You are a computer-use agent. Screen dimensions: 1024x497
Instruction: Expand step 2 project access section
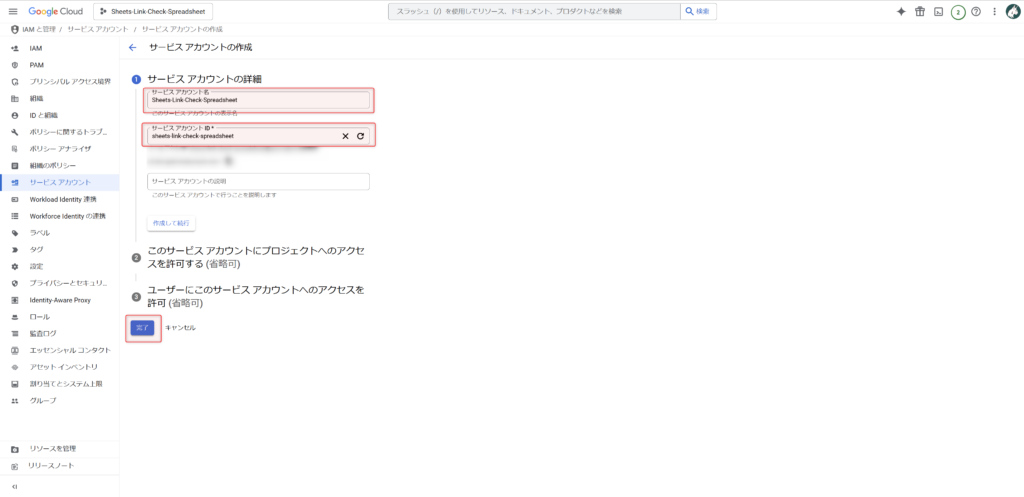coord(255,257)
